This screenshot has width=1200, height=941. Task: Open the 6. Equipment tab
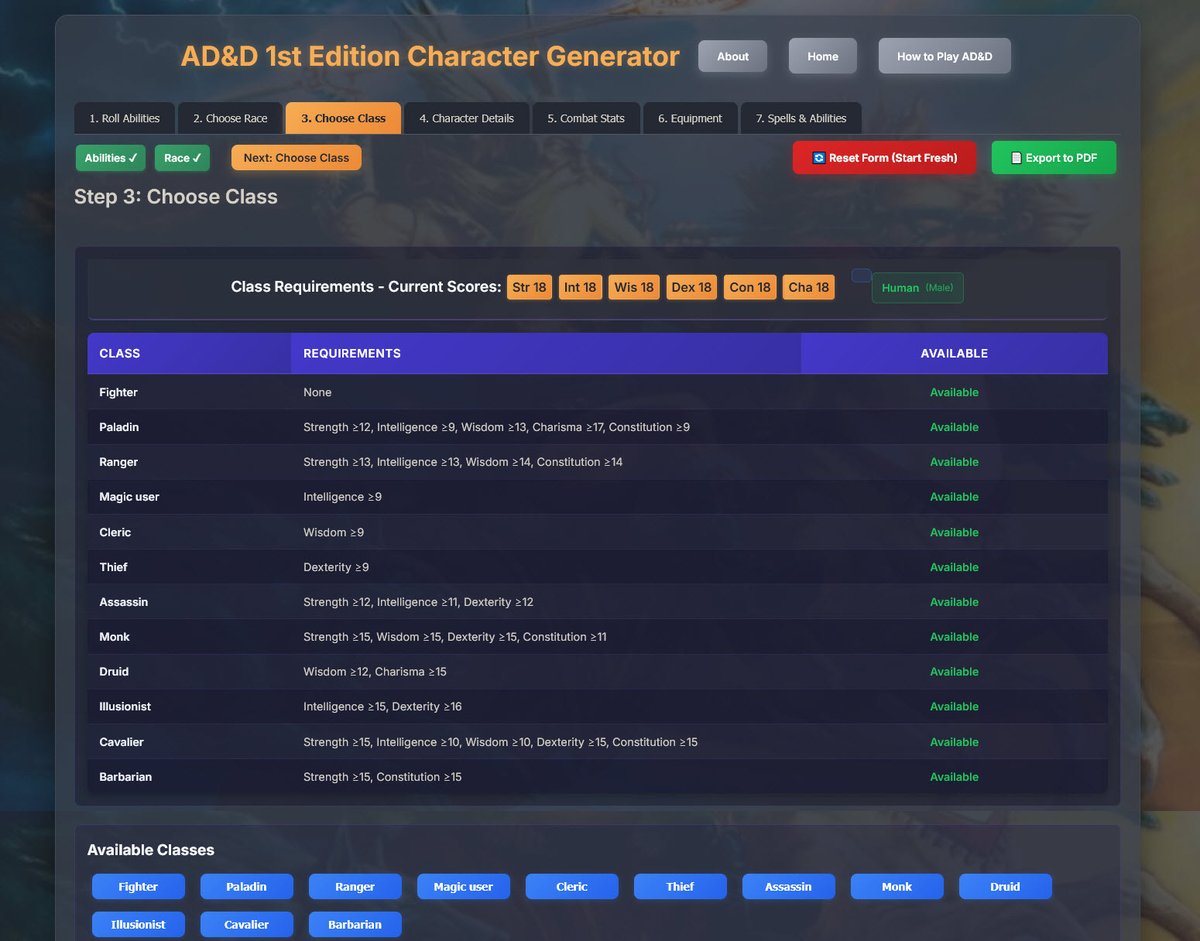coord(690,118)
